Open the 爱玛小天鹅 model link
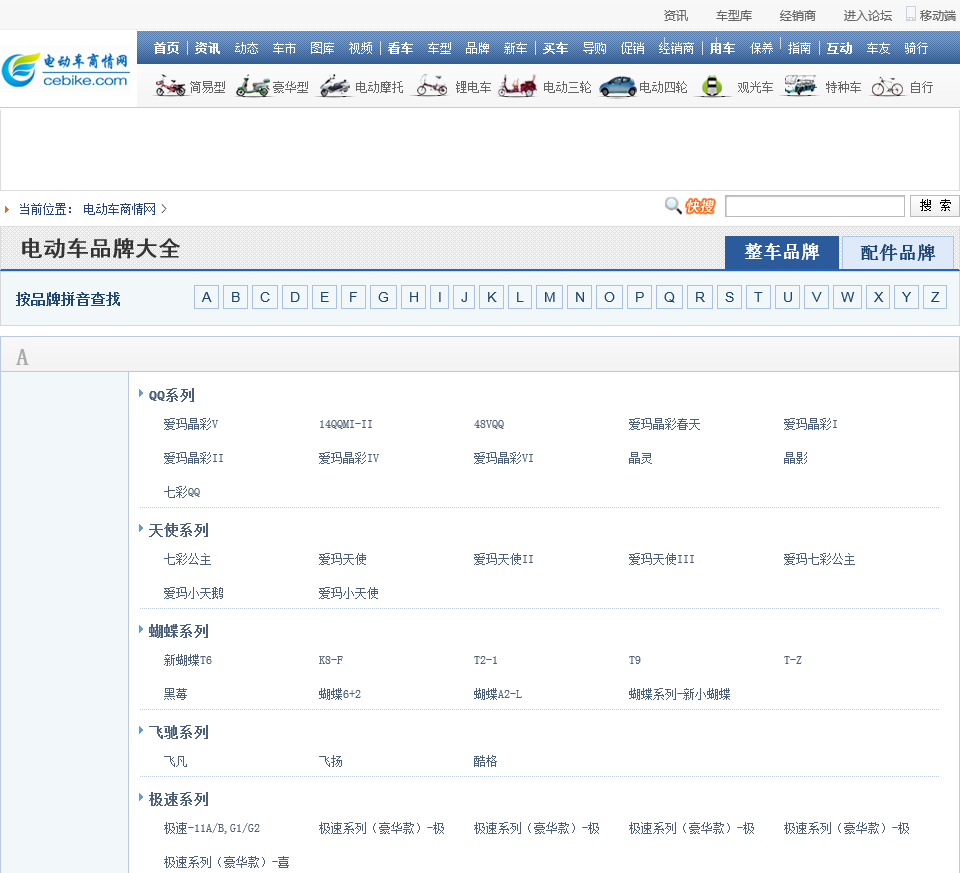Screen dimensions: 960x873 [x=193, y=593]
